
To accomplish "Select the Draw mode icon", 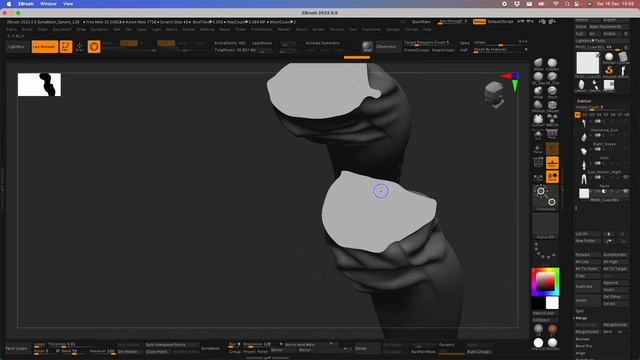I will 80,47.
